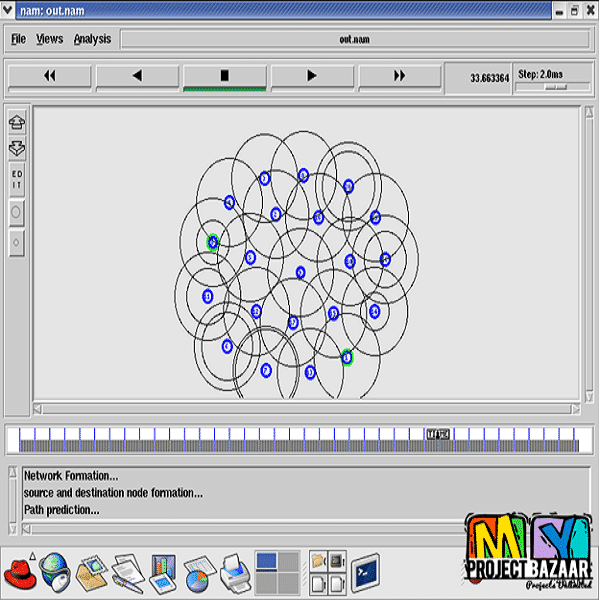This screenshot has width=600, height=600.
Task: Stop the animation playback
Action: tap(225, 76)
